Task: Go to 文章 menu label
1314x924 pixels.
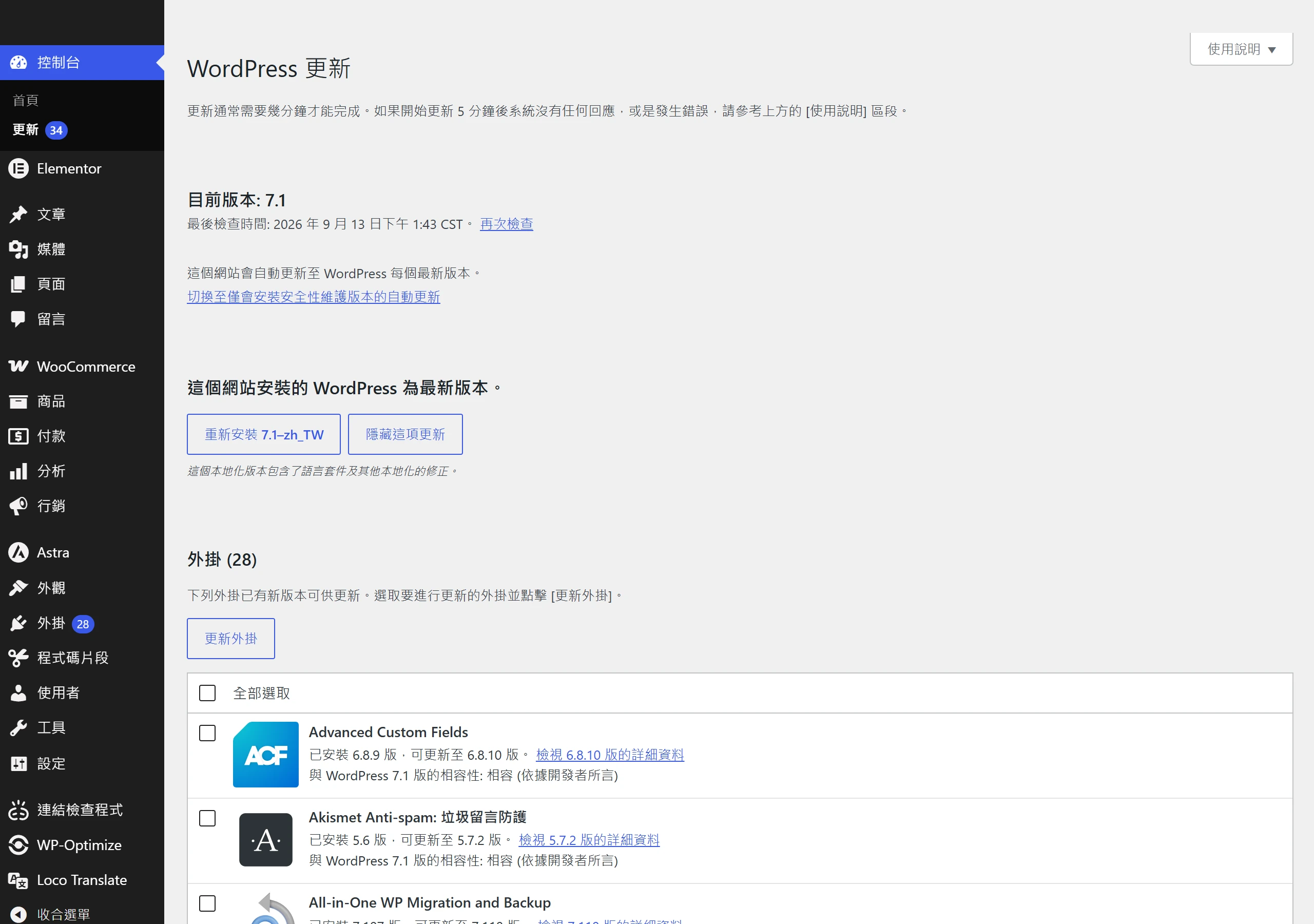Action: point(51,214)
